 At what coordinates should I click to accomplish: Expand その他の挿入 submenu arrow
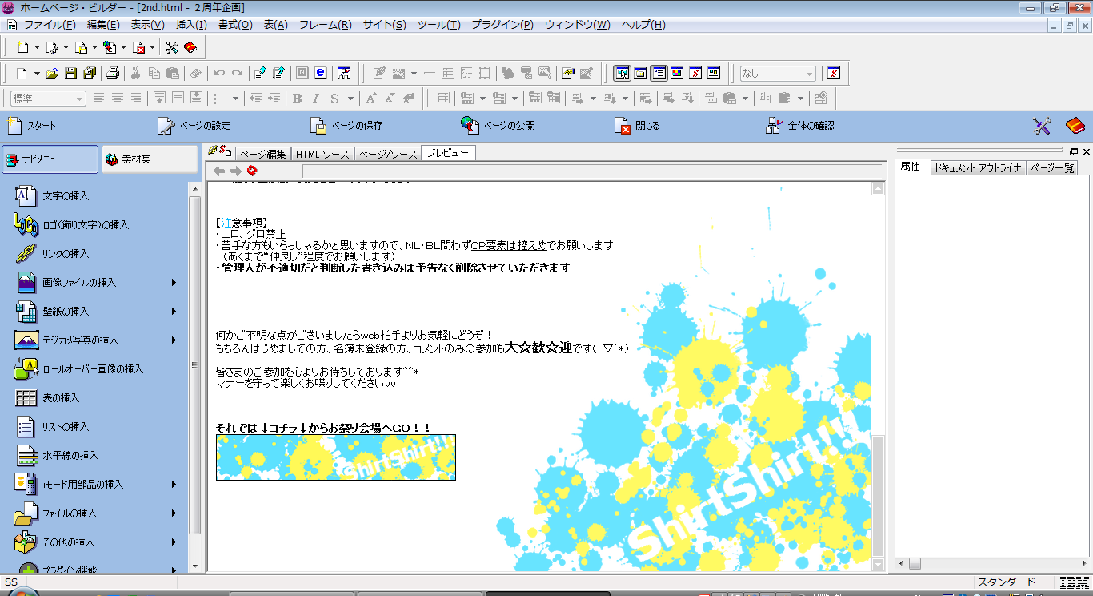(x=174, y=542)
